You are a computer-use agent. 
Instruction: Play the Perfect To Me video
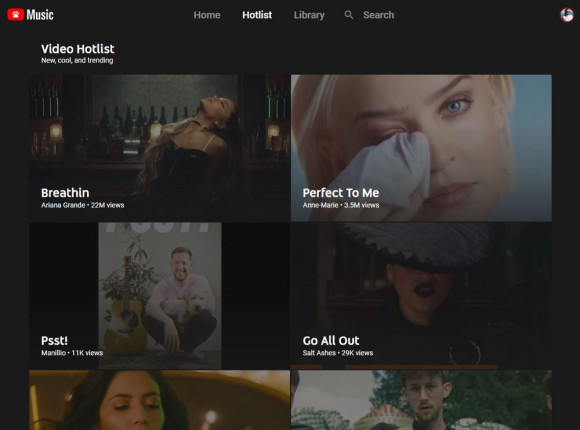coord(421,148)
